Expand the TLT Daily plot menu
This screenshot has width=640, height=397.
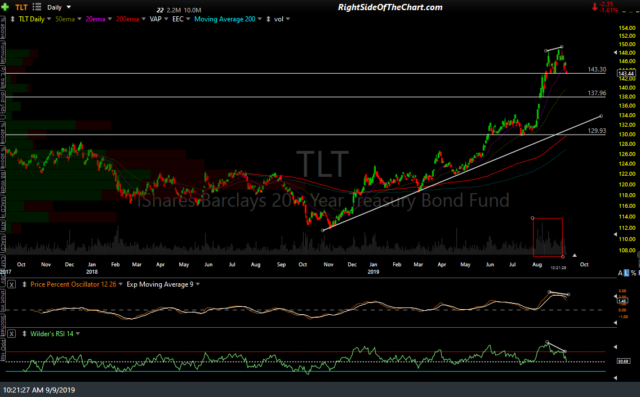pos(49,19)
